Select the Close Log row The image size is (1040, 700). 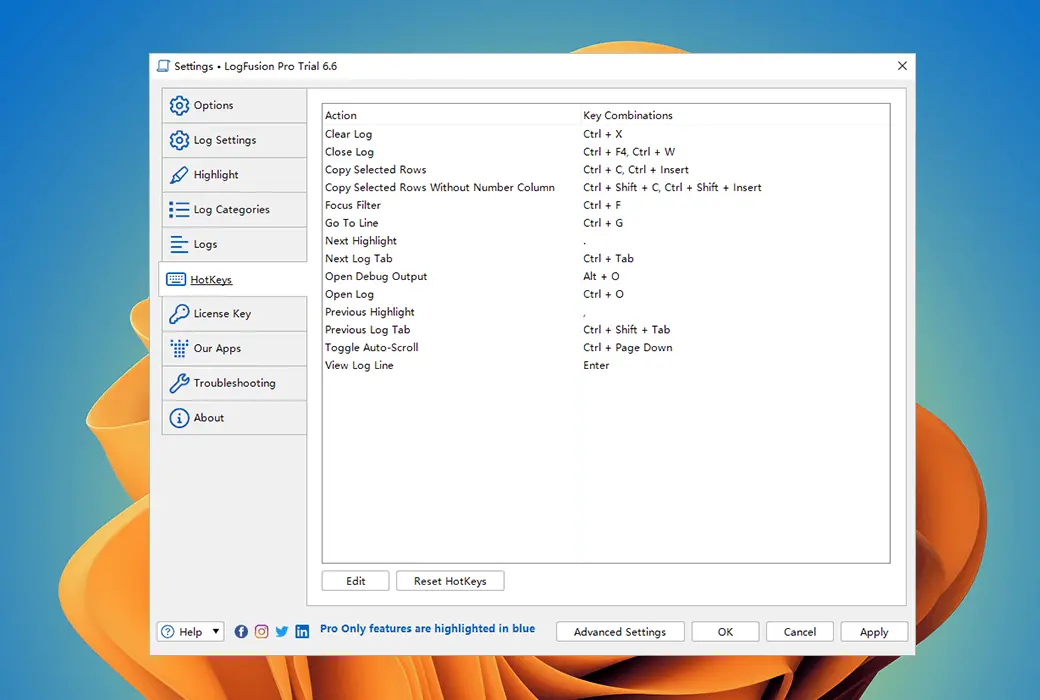pos(606,152)
